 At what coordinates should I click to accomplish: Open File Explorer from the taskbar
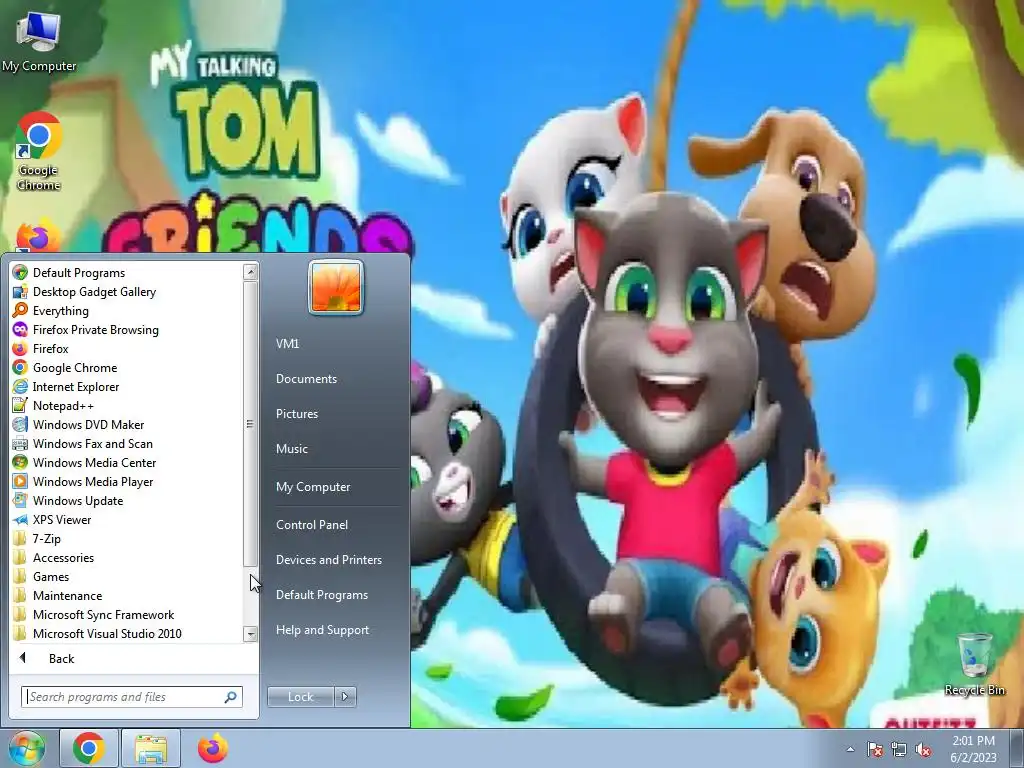[151, 748]
